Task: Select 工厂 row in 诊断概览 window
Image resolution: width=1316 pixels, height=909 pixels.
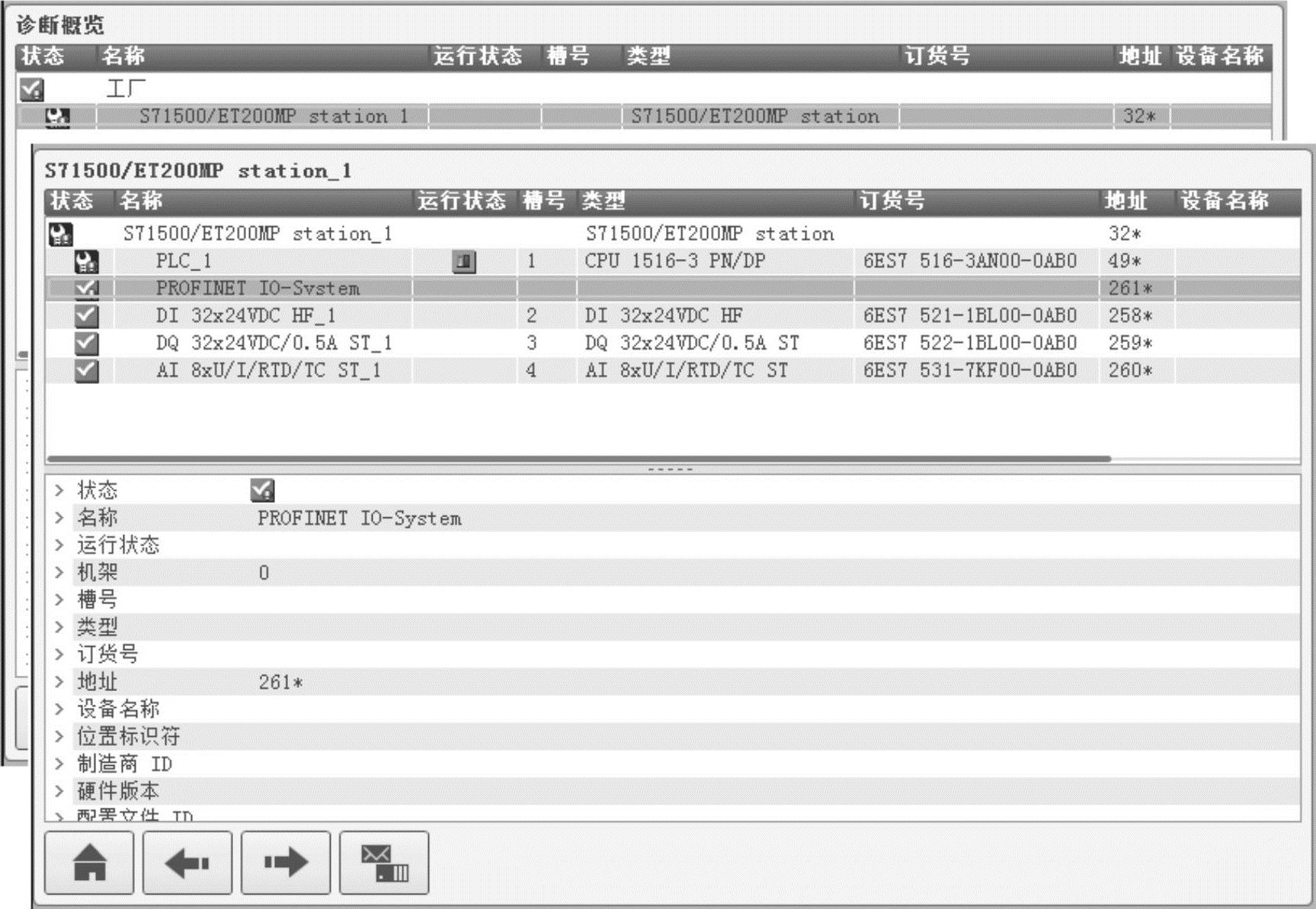Action: click(644, 89)
